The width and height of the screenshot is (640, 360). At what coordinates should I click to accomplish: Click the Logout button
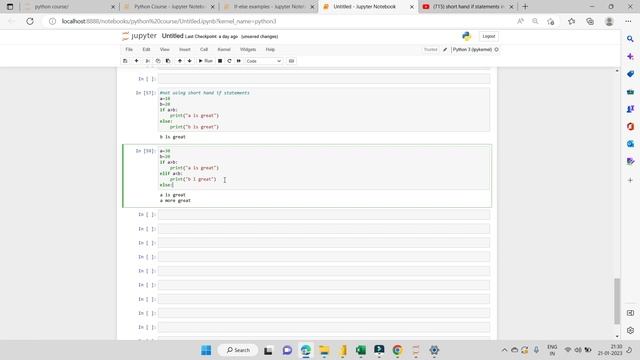(x=488, y=36)
